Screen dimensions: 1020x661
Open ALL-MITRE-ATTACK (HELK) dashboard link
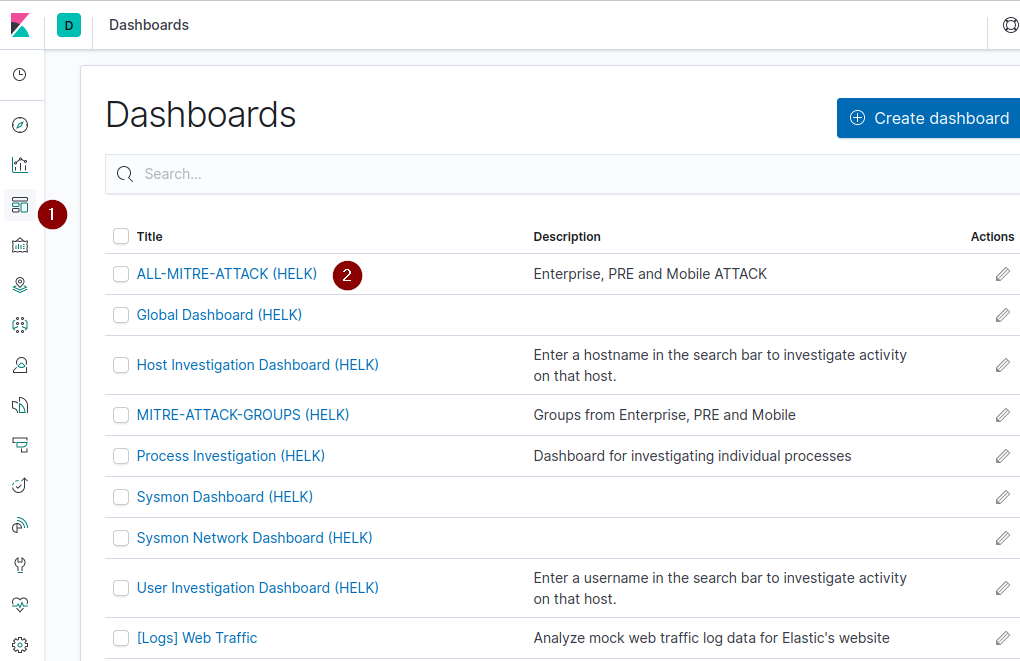point(226,274)
